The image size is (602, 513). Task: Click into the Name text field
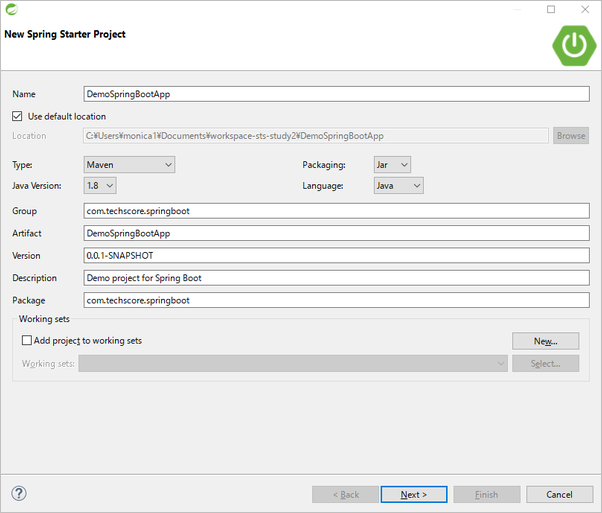coord(337,94)
